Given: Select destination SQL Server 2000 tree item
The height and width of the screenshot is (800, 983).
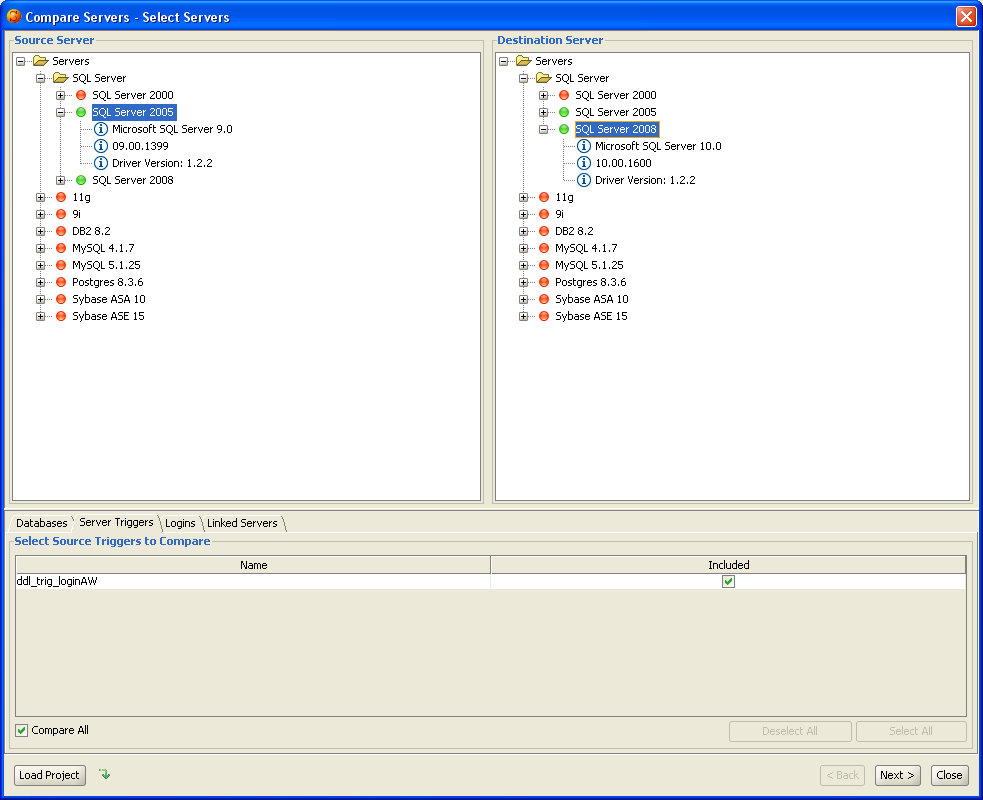Looking at the screenshot, I should [616, 95].
